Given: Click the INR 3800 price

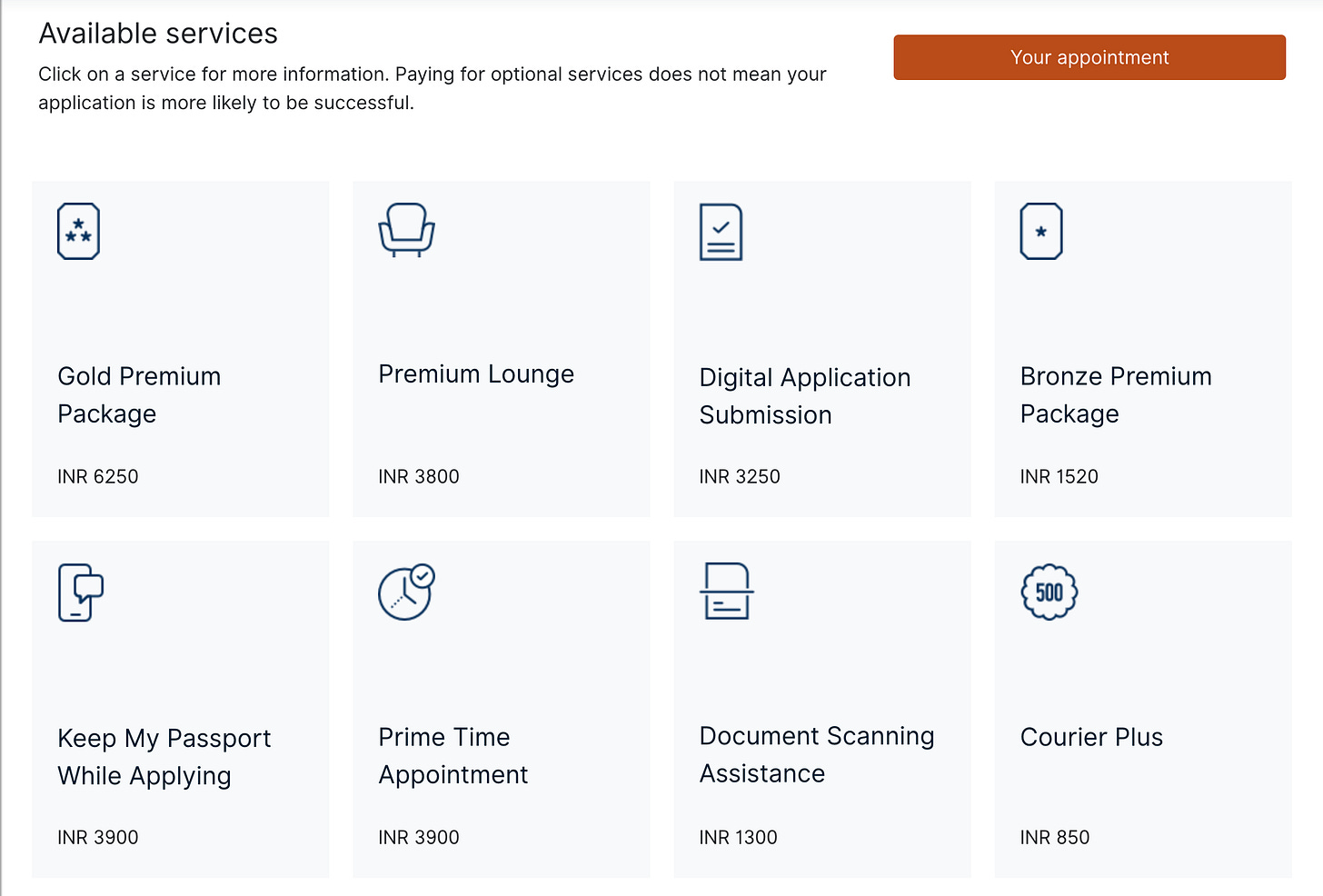Looking at the screenshot, I should [x=419, y=476].
